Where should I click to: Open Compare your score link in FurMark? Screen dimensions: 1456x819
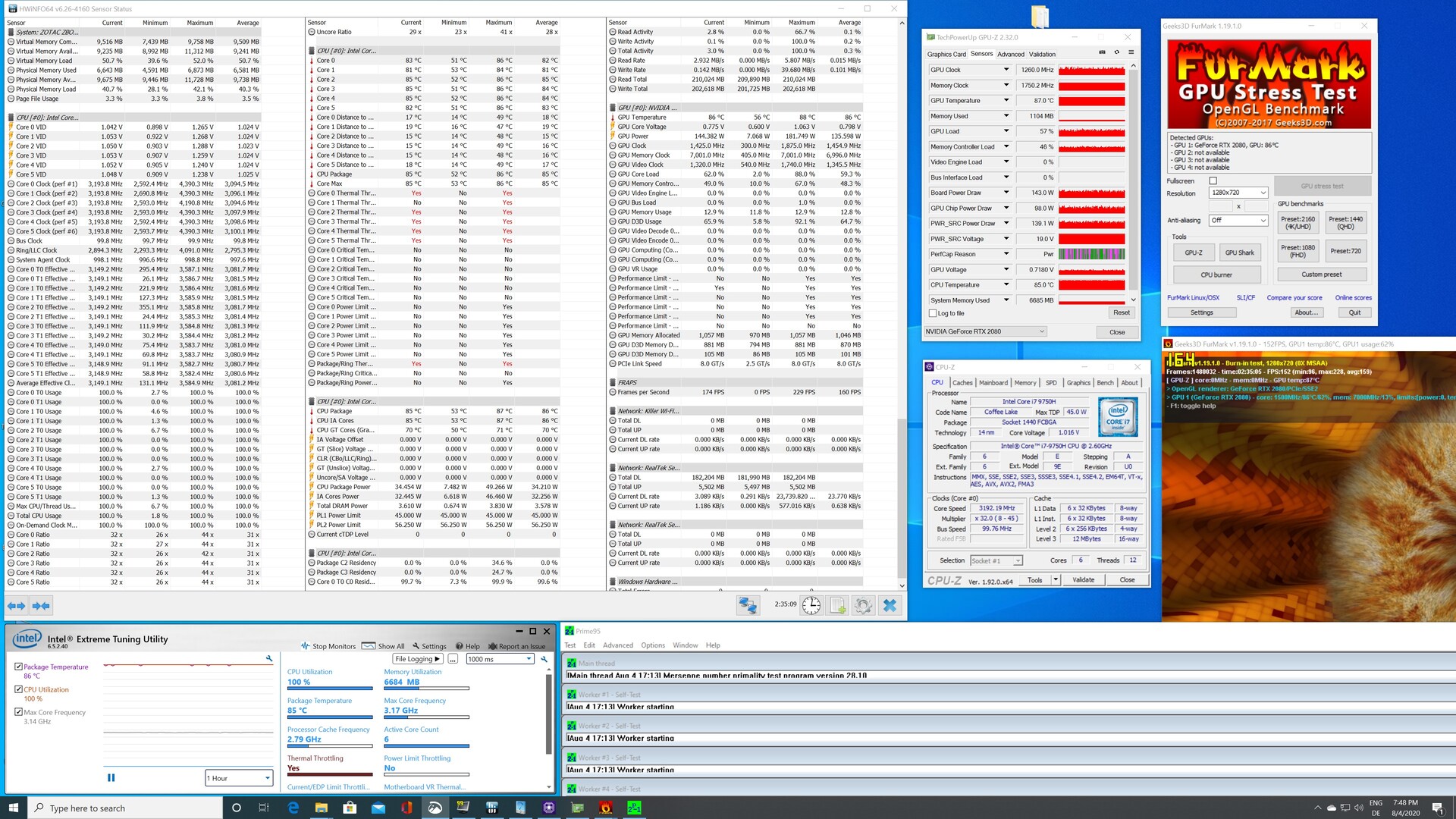[1294, 297]
